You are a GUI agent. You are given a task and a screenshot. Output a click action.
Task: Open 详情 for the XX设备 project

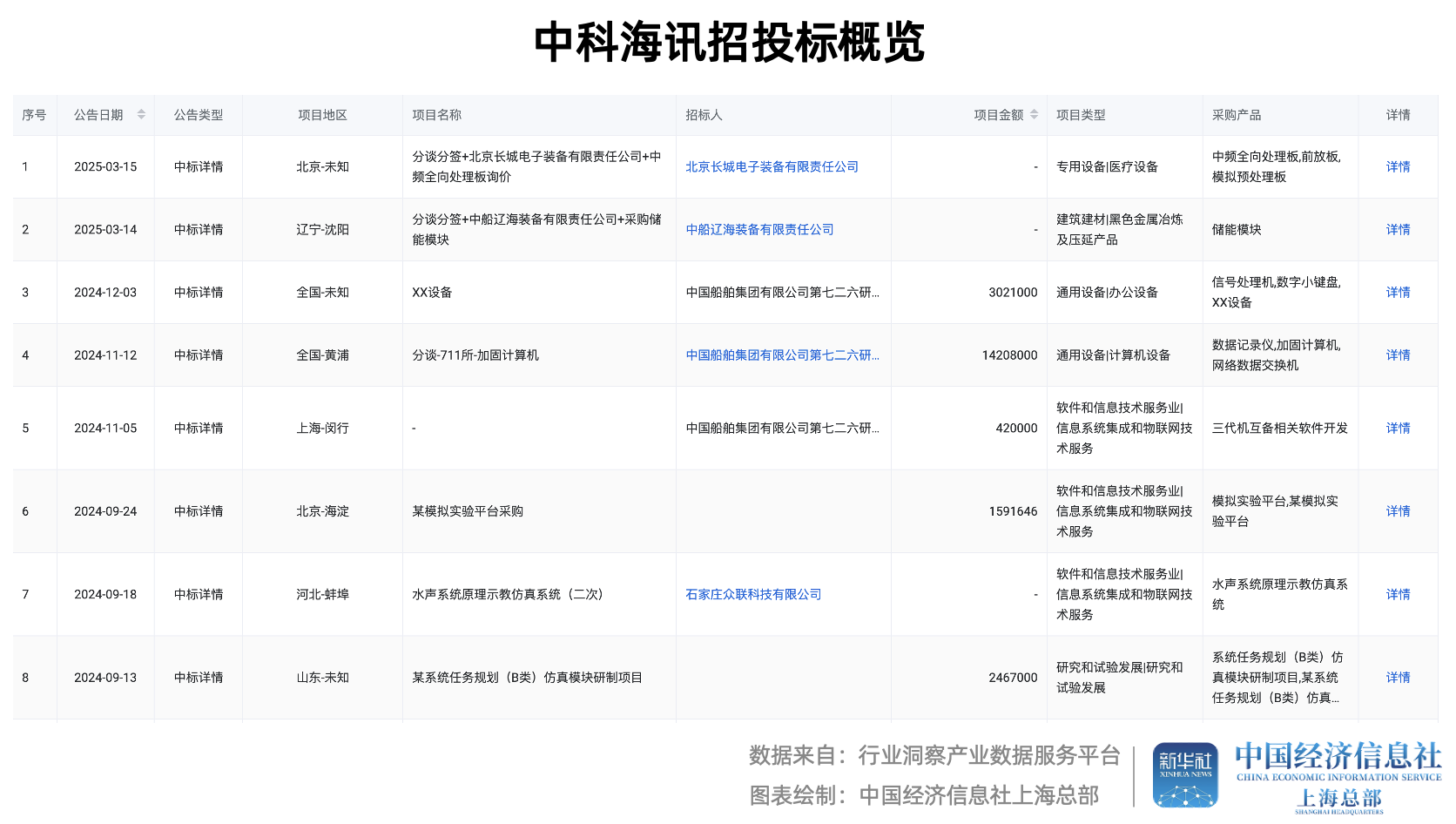(1397, 292)
